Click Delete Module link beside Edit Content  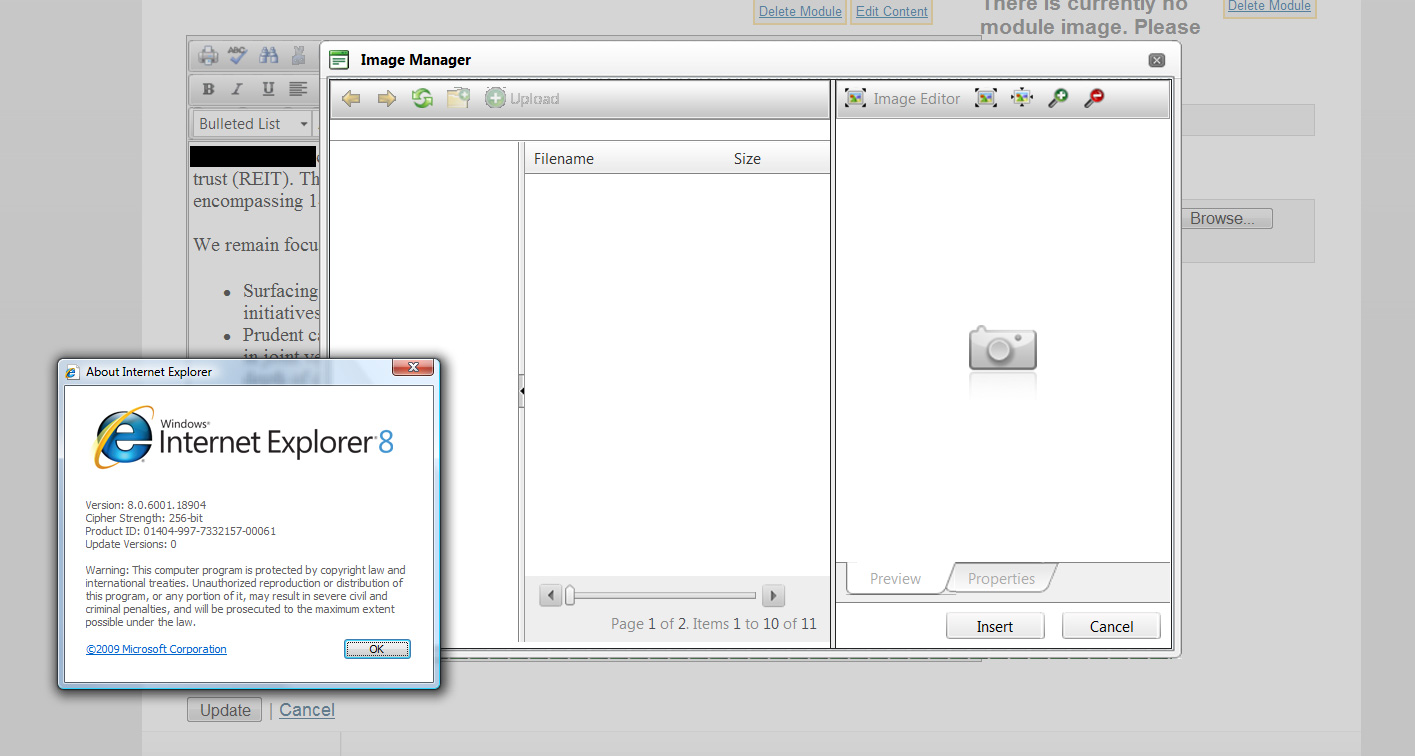(x=800, y=11)
